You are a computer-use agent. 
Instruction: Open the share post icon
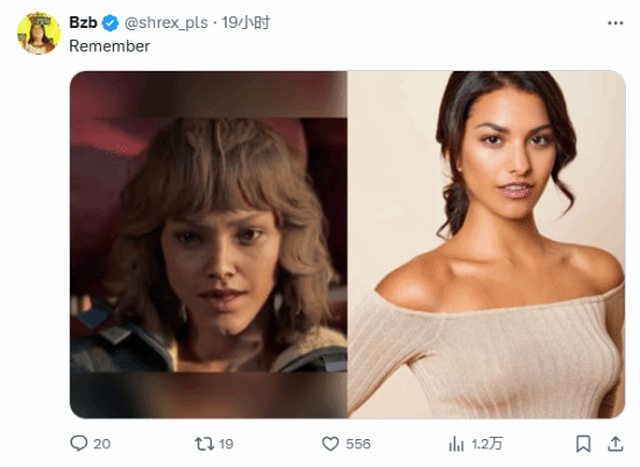click(x=615, y=443)
